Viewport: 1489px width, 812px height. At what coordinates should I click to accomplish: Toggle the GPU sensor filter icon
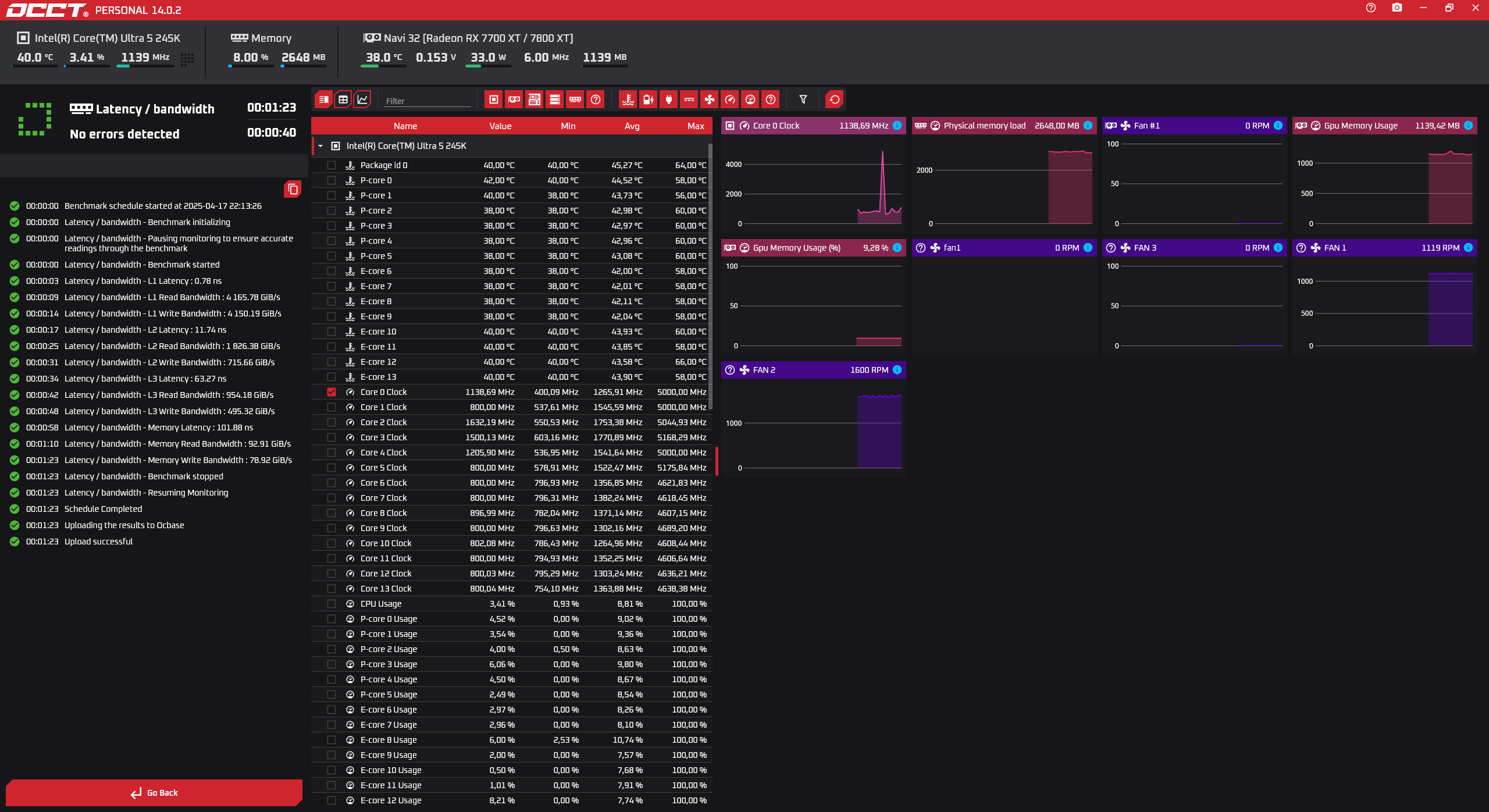514,99
